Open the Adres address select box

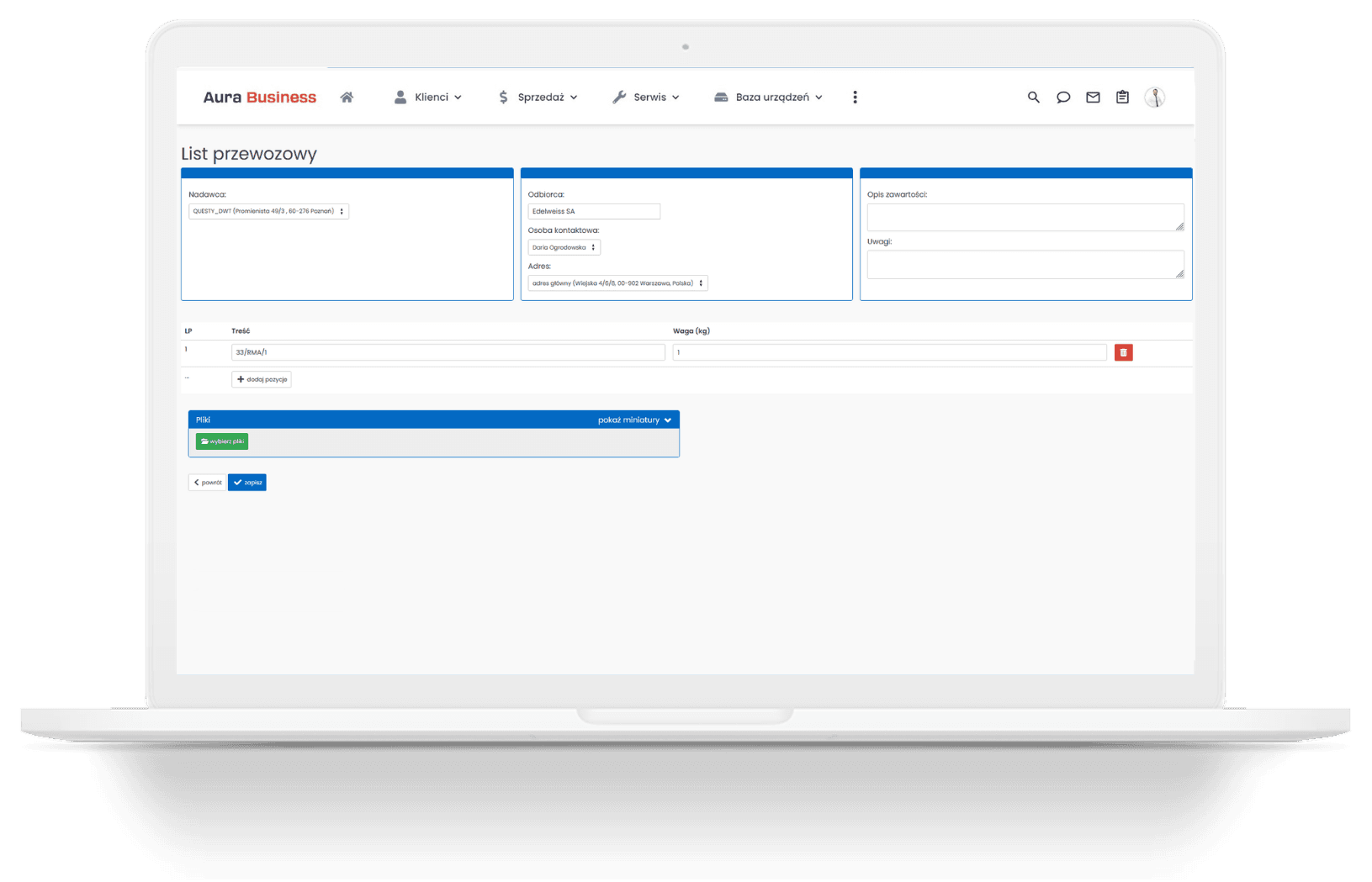(617, 283)
